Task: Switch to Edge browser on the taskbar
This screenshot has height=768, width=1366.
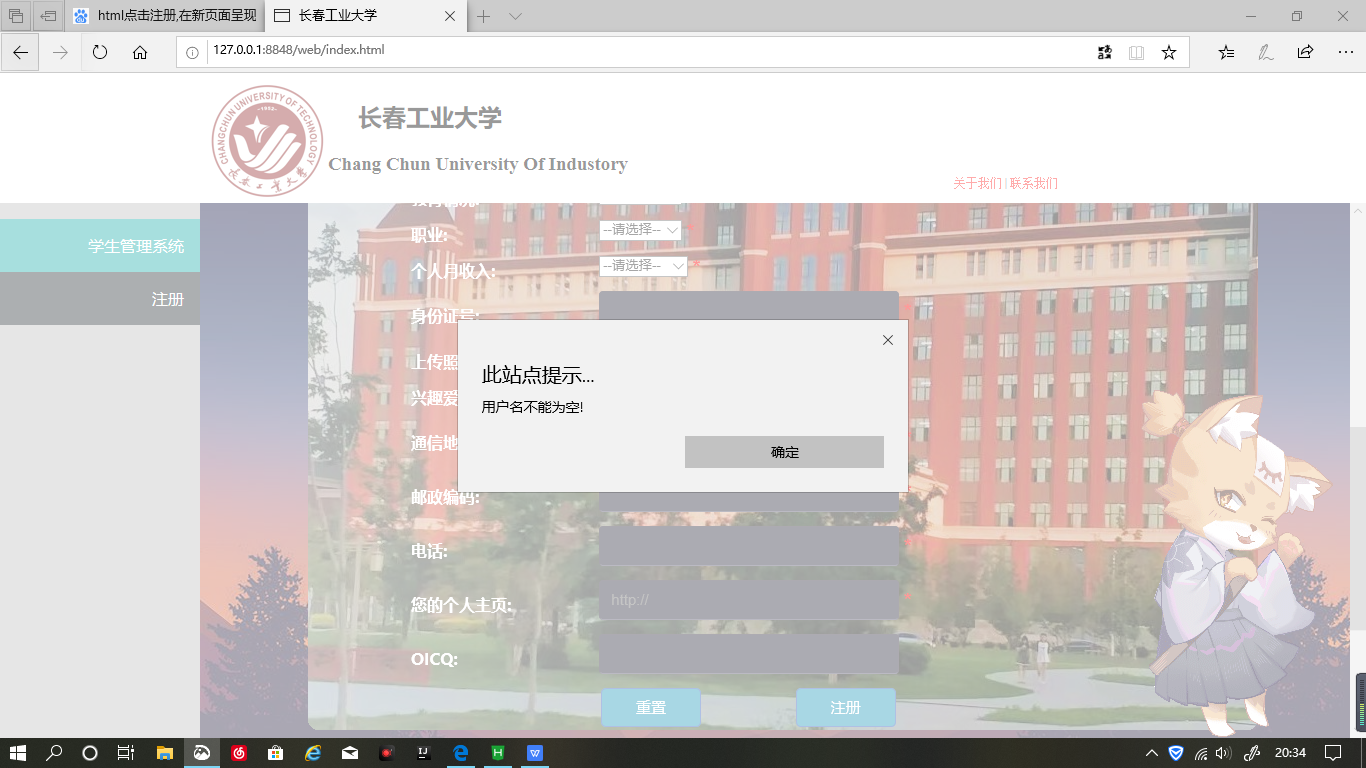Action: pyautogui.click(x=461, y=753)
